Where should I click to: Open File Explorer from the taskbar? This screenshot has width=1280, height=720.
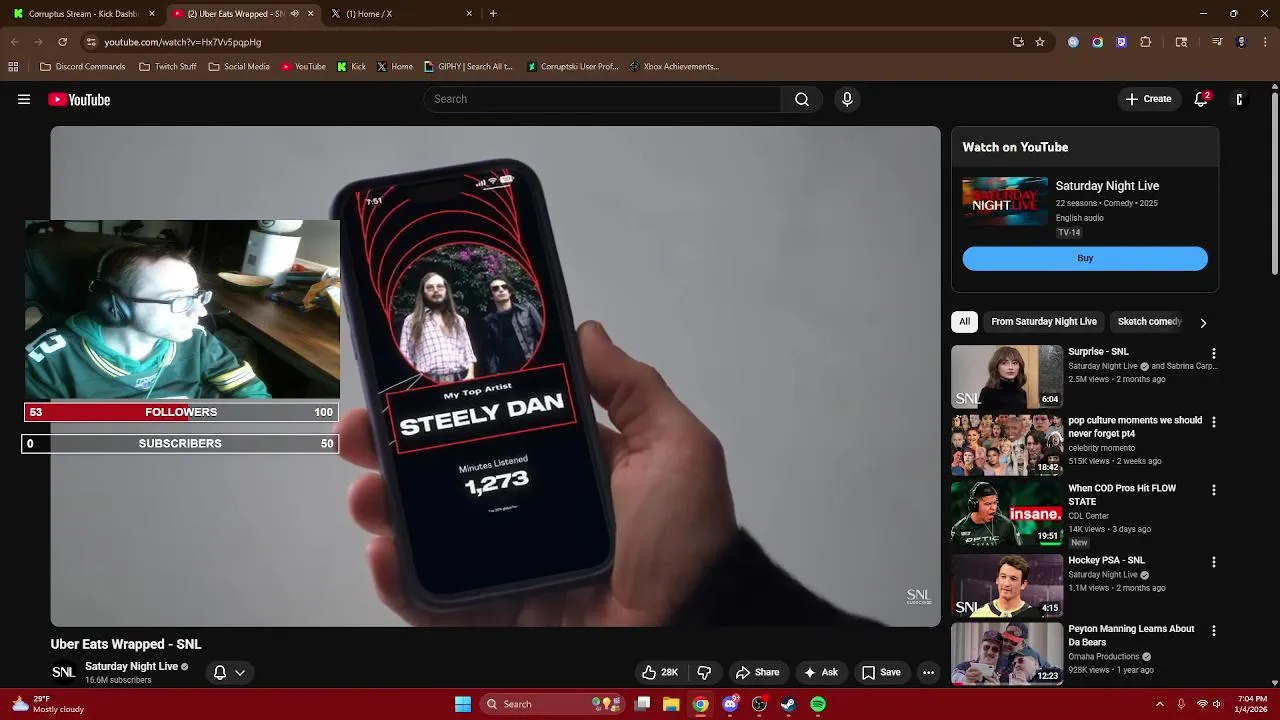671,704
